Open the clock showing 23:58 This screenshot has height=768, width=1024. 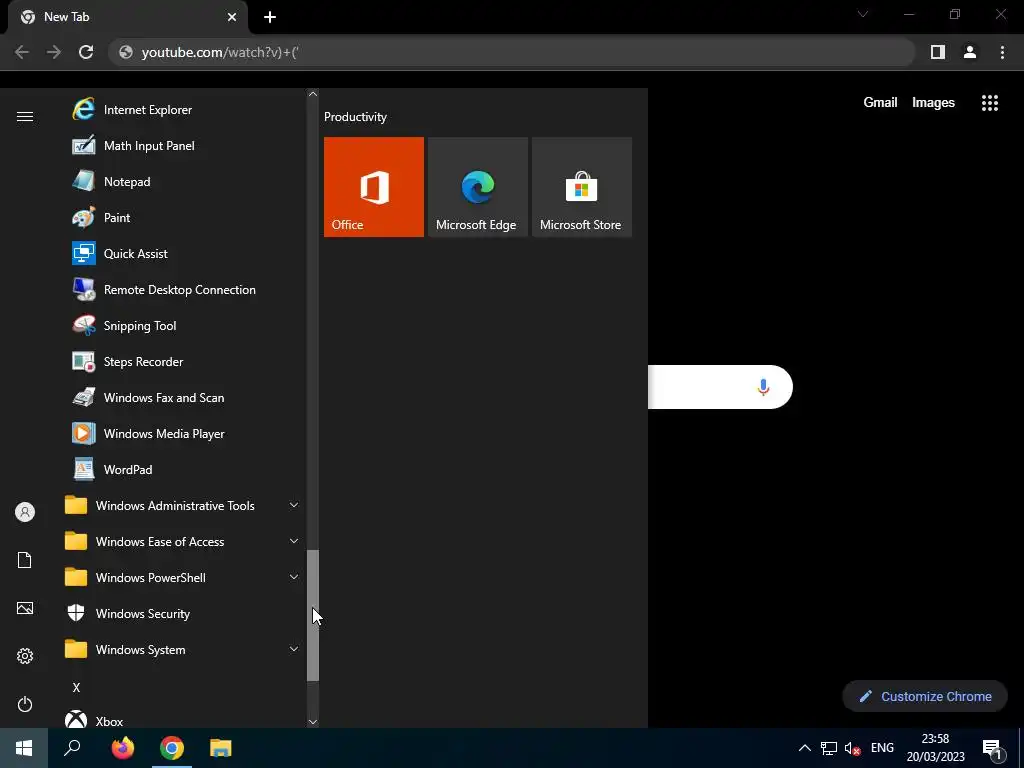[x=935, y=748]
